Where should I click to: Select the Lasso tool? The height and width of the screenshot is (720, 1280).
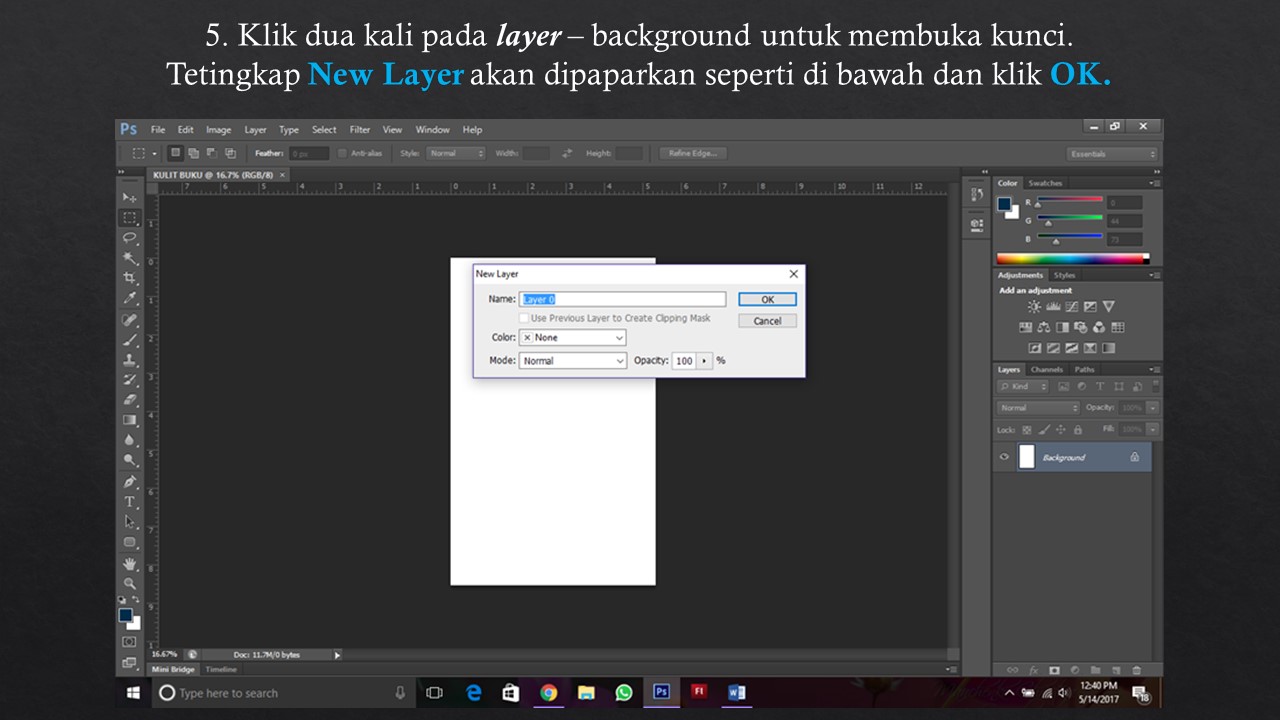129,237
